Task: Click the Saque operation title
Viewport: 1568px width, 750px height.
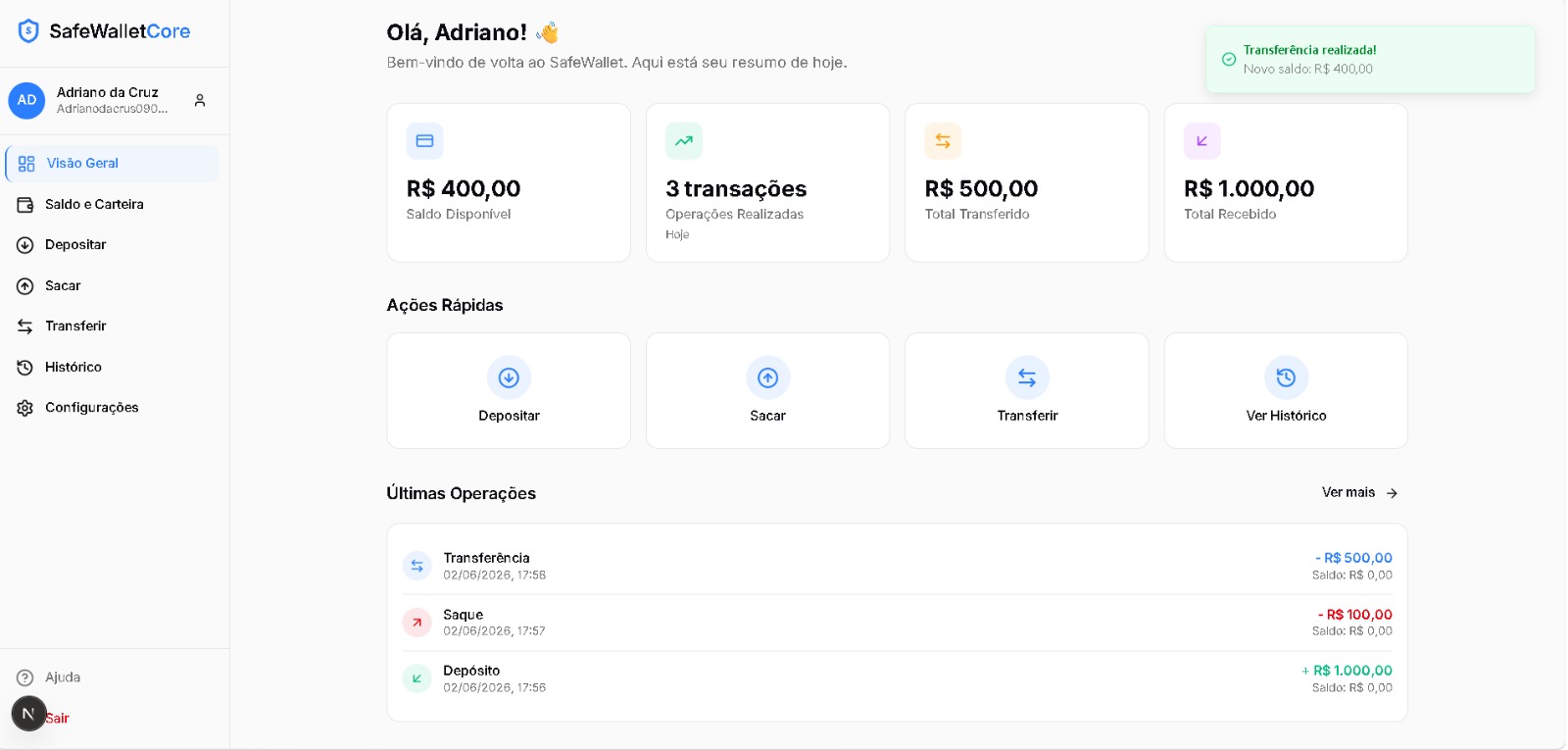Action: (x=463, y=615)
